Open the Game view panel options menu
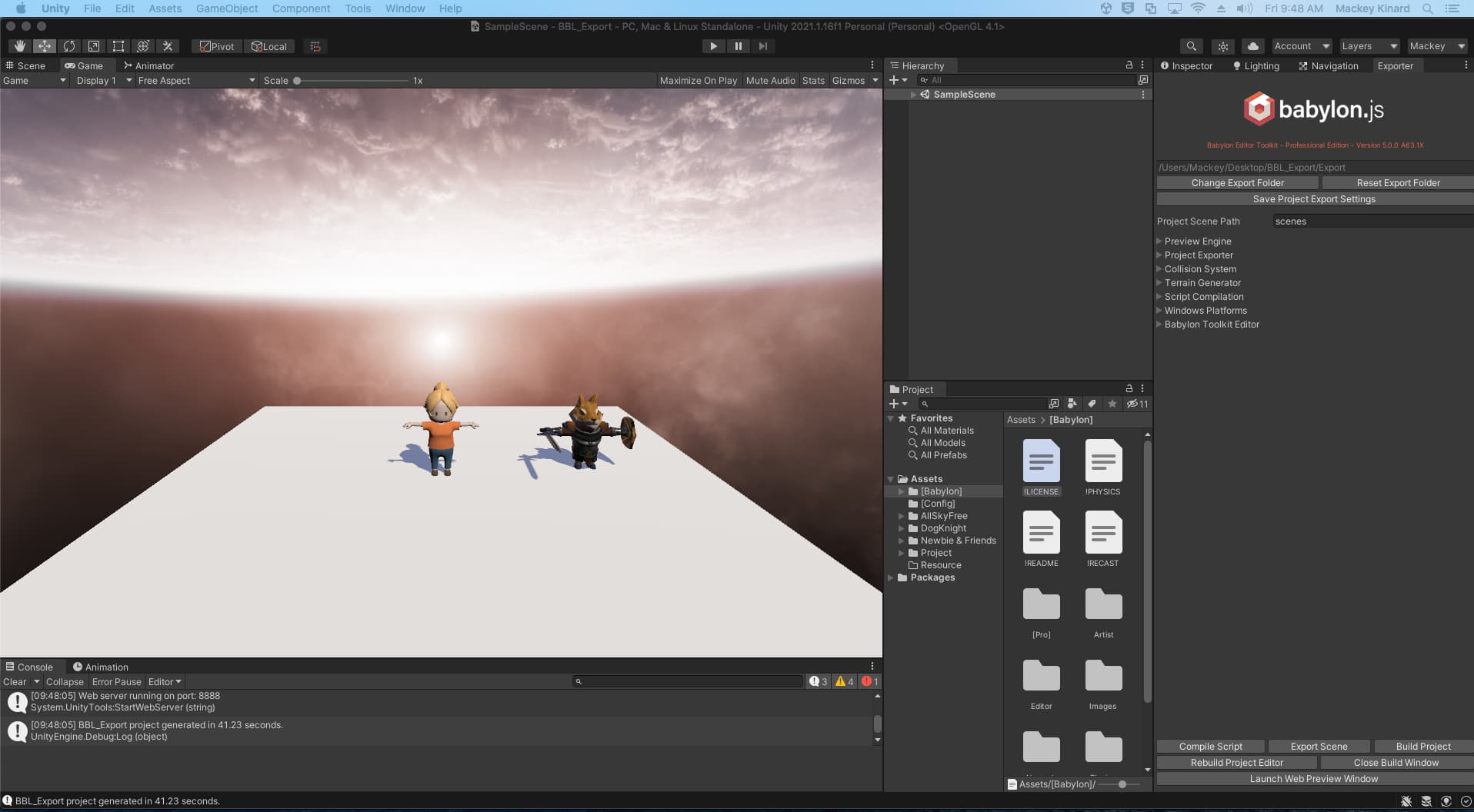1474x812 pixels. coord(872,65)
